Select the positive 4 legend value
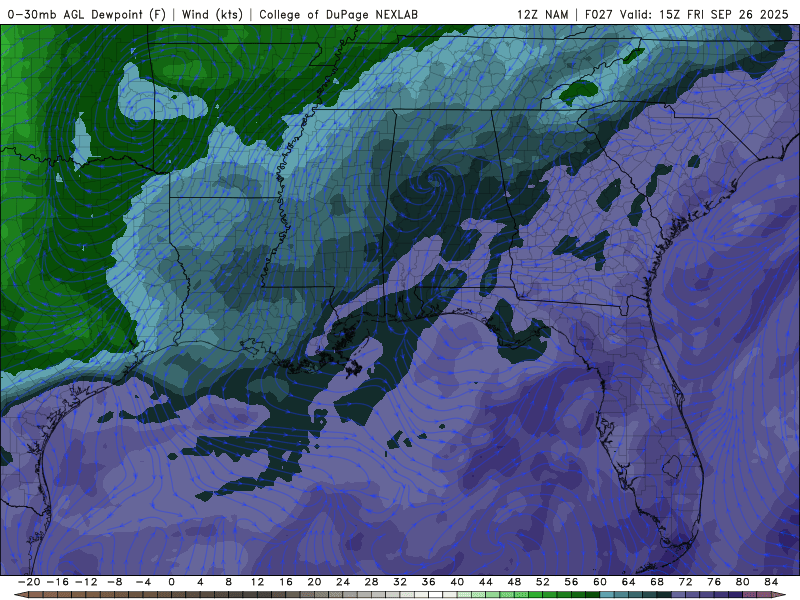This screenshot has height=600, width=800. tap(200, 582)
